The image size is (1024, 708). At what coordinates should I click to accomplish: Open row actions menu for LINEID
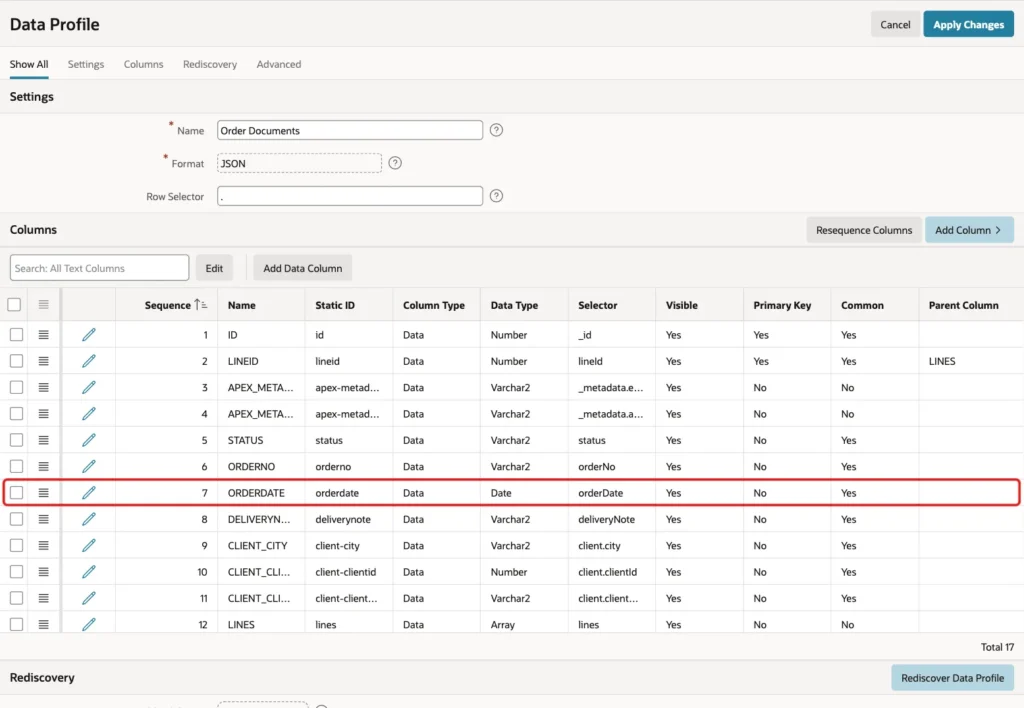(x=44, y=361)
